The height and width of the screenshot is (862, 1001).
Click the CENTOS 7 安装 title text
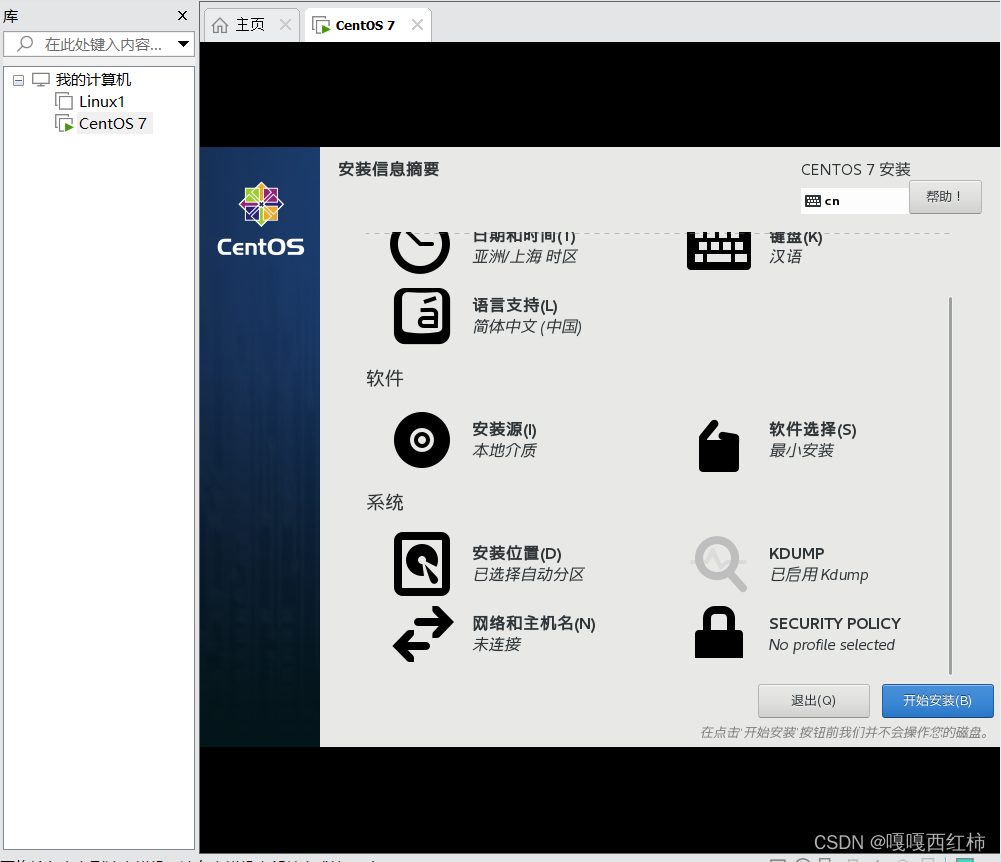(x=855, y=169)
